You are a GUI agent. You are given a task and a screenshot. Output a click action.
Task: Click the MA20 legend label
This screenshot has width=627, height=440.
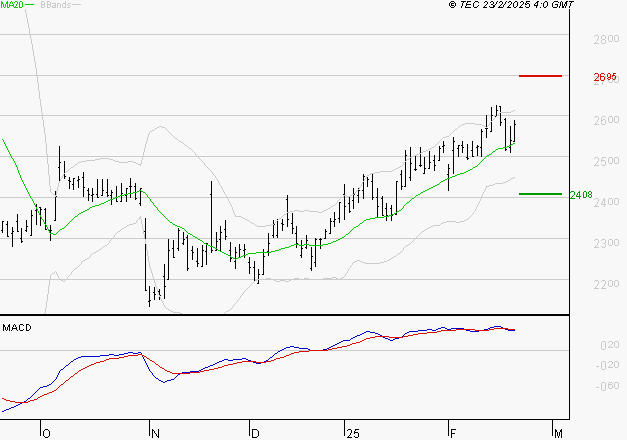pos(12,5)
